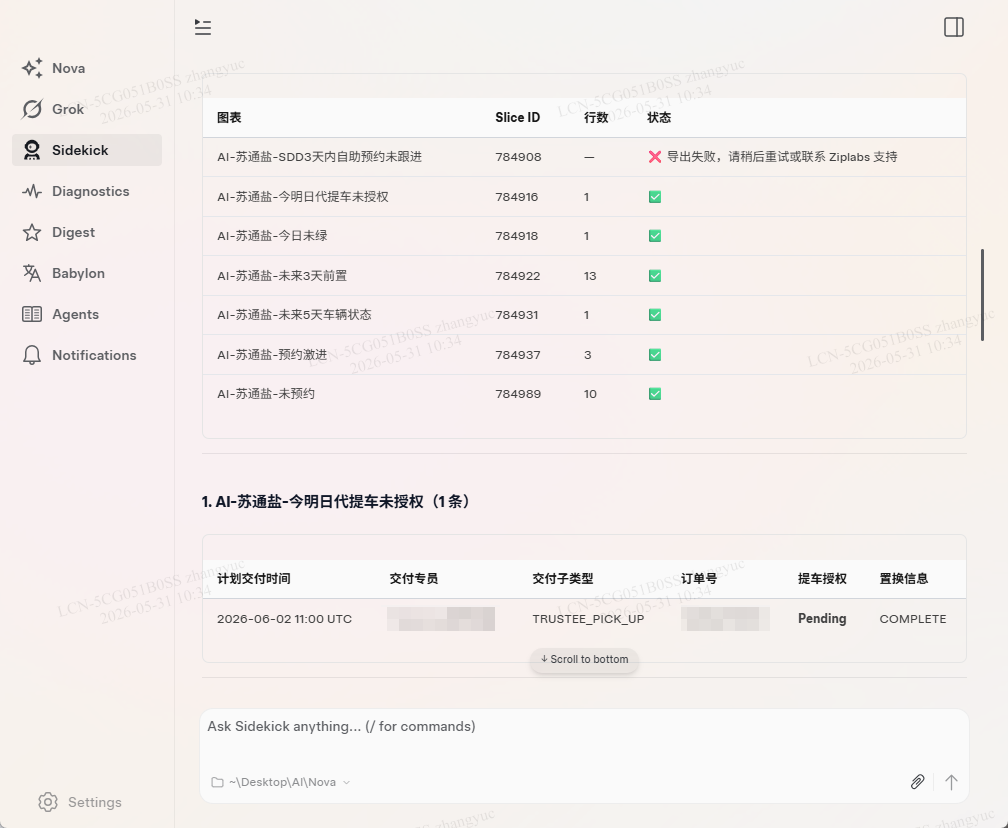
Task: Click the Pending authorization value
Action: pyautogui.click(x=822, y=618)
